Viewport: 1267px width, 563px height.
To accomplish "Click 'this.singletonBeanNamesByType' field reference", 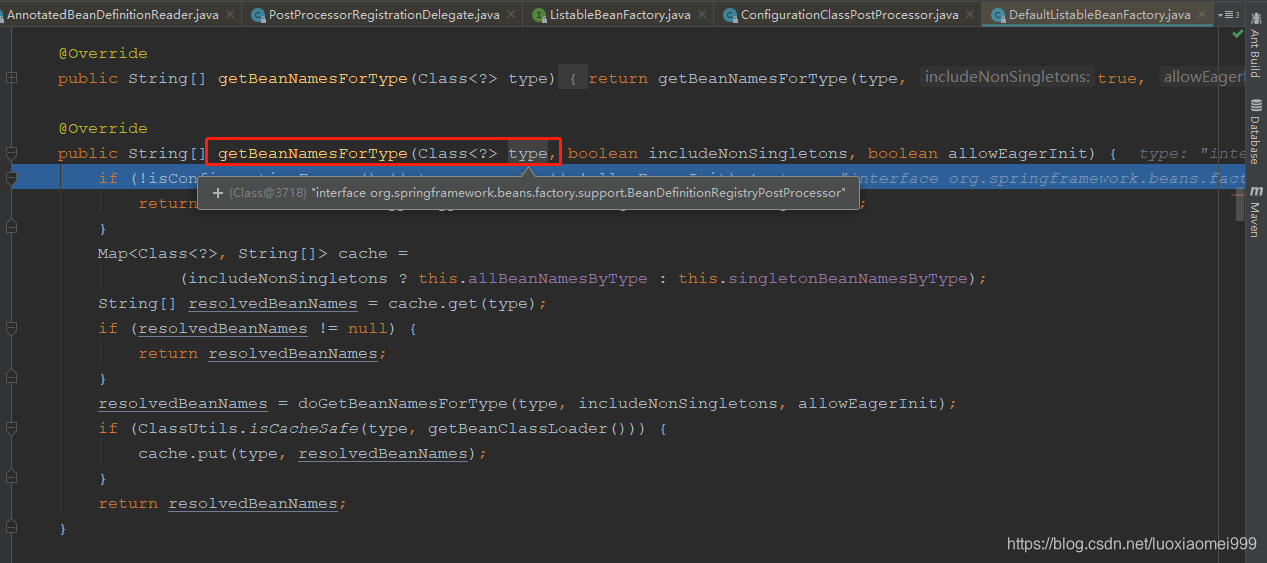I will tap(823, 278).
